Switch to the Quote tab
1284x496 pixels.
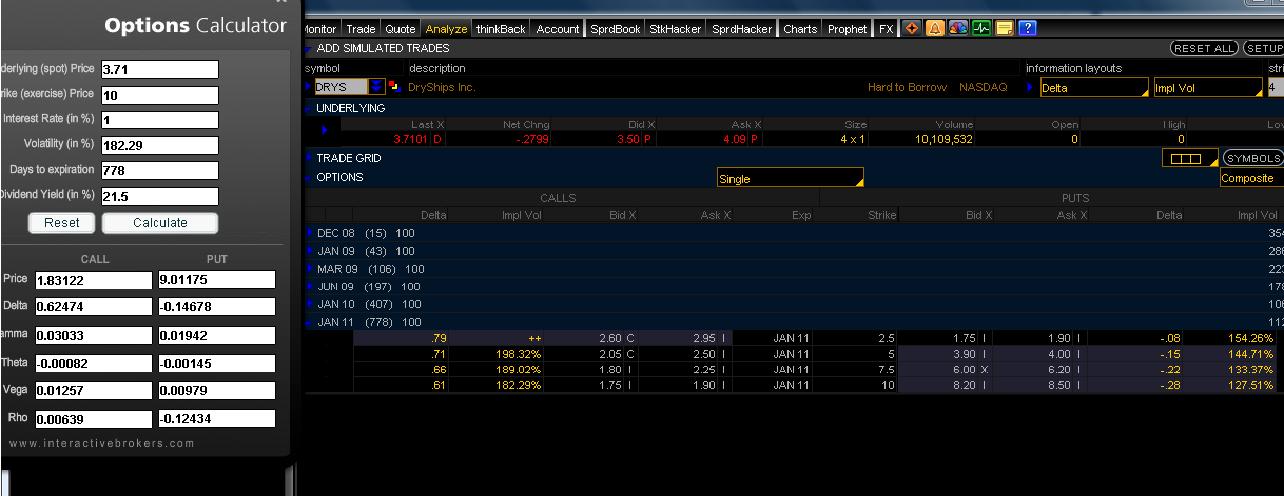click(401, 29)
